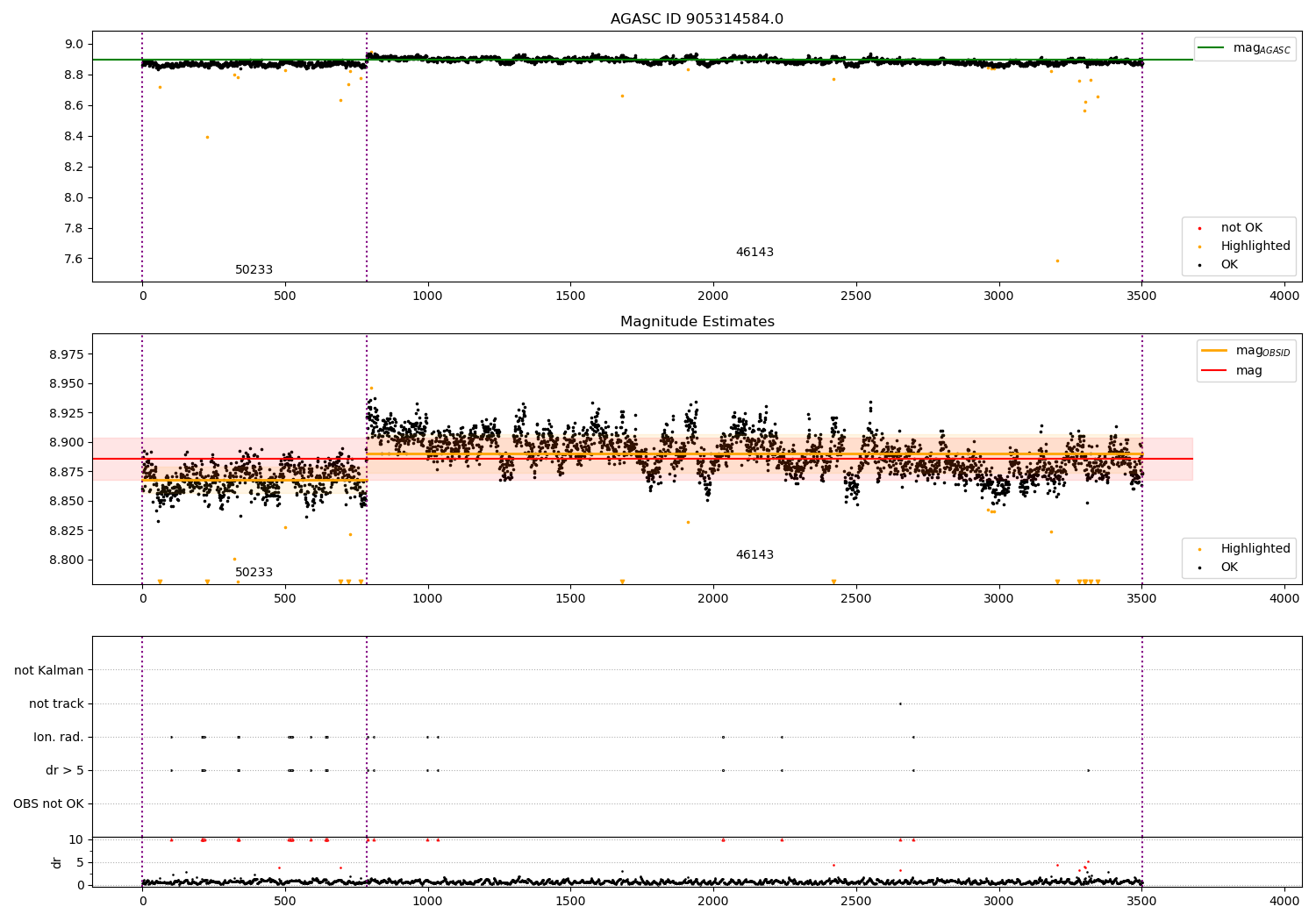Click the title 'AGASC ID 905314584.0'

click(x=697, y=19)
